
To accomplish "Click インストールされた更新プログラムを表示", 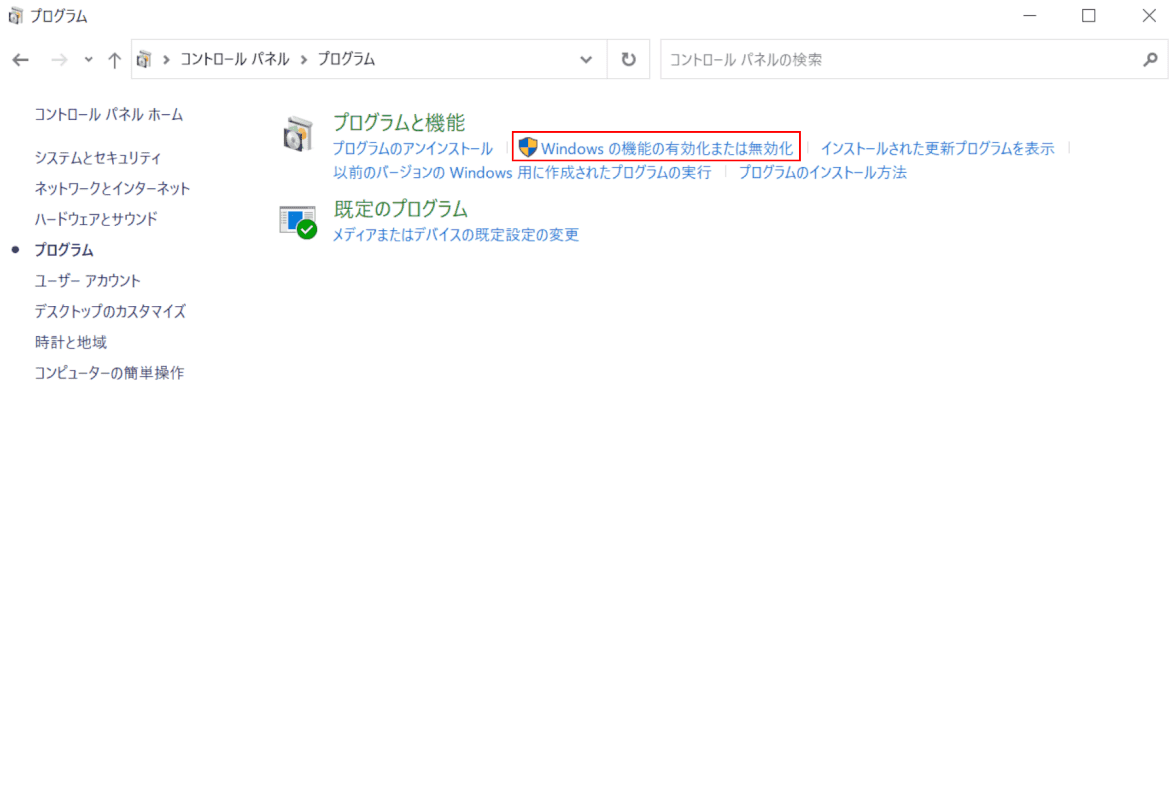I will [937, 149].
